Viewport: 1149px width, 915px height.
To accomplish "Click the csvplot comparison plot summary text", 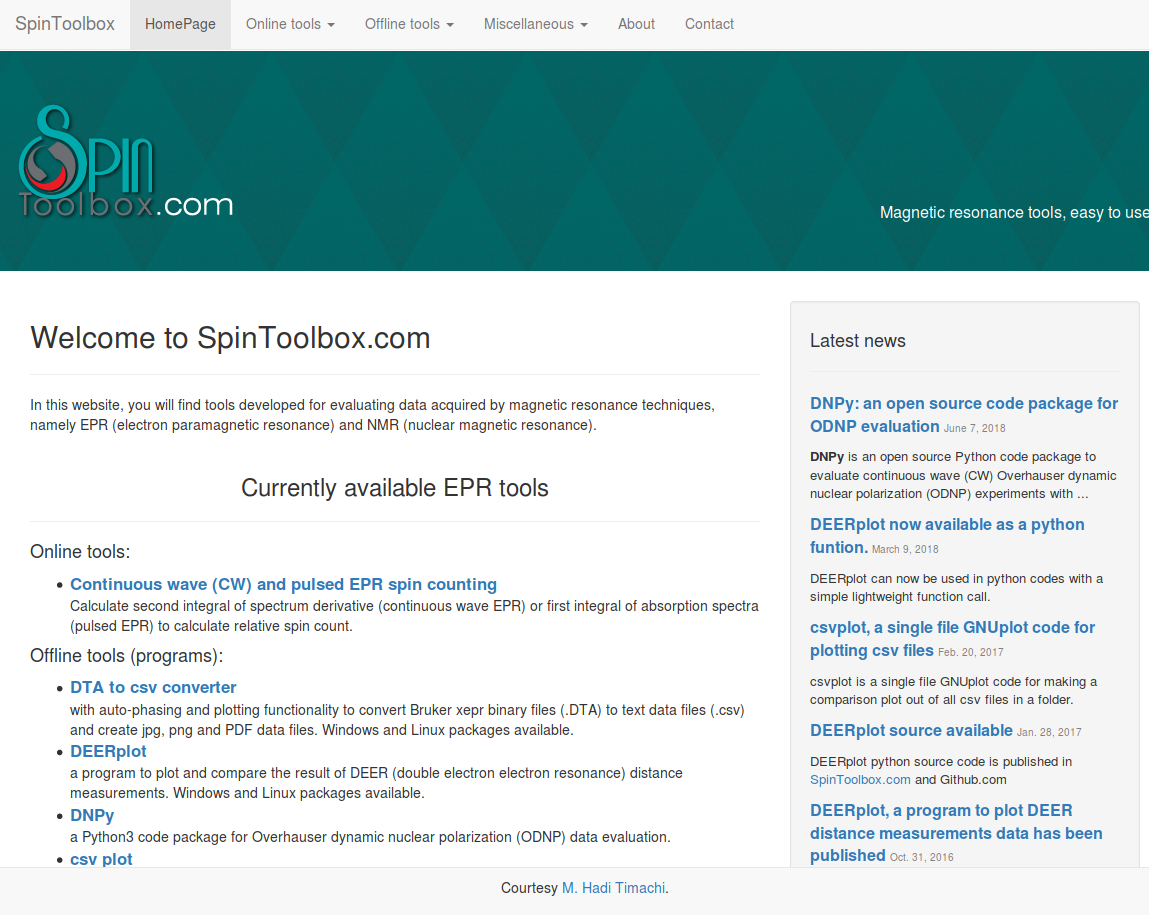I will click(953, 691).
